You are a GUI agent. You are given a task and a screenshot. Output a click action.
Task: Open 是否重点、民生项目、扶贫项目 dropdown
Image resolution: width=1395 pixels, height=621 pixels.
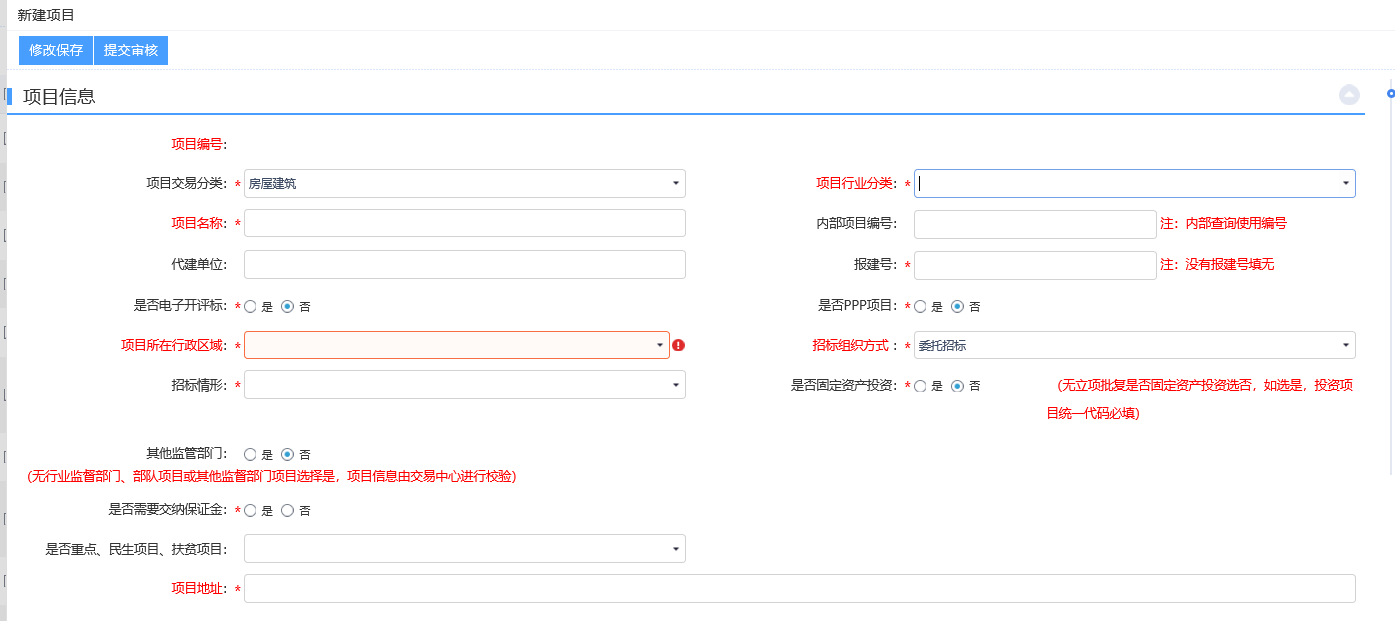464,549
